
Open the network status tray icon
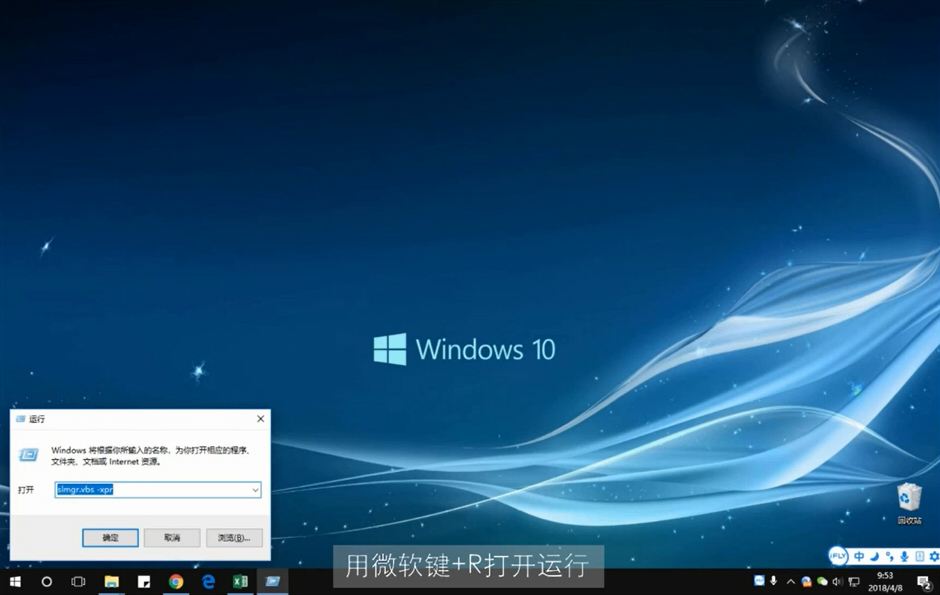(x=854, y=581)
